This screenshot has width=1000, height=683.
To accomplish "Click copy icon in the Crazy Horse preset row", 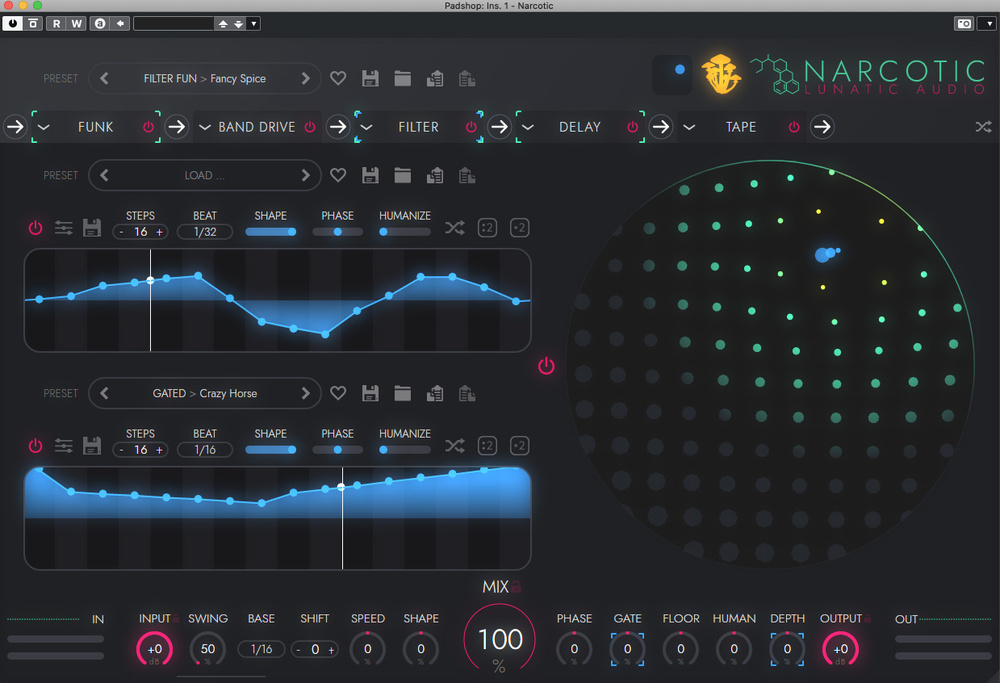I will [x=435, y=393].
